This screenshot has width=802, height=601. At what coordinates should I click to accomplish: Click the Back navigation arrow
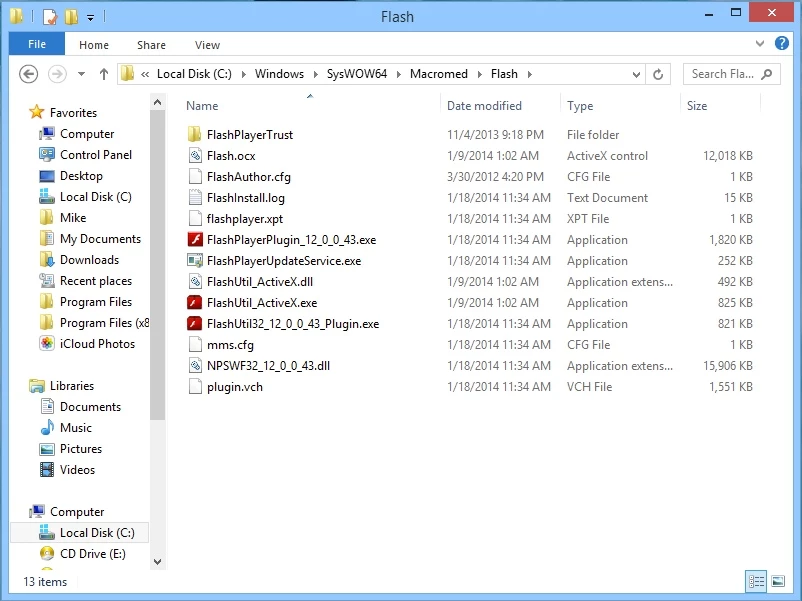click(29, 74)
